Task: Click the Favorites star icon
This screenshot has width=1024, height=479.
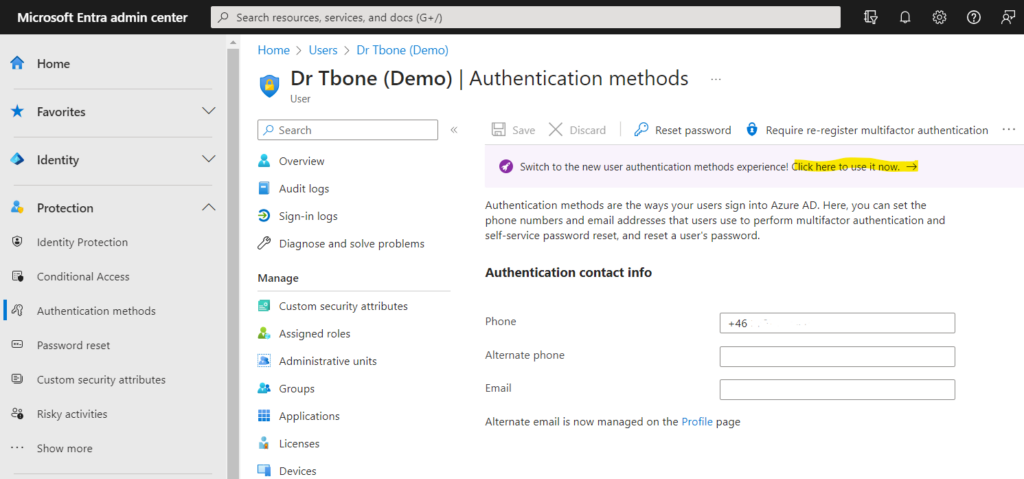Action: click(x=18, y=112)
